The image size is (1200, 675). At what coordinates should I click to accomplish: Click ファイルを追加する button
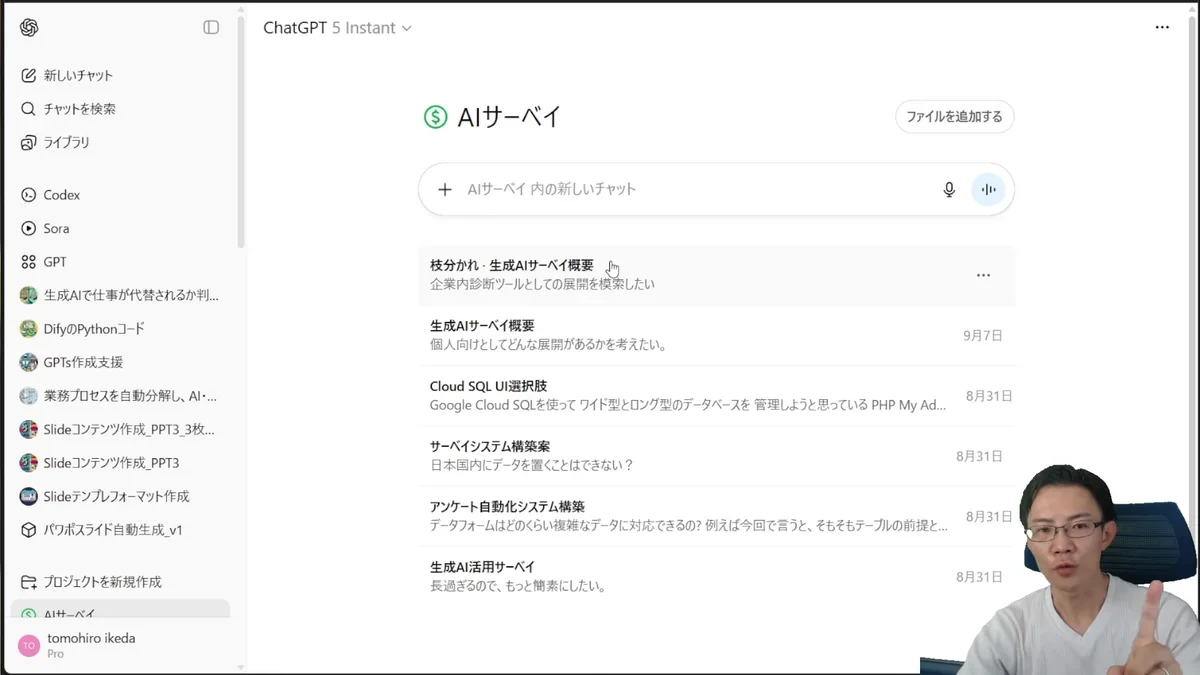pos(954,117)
